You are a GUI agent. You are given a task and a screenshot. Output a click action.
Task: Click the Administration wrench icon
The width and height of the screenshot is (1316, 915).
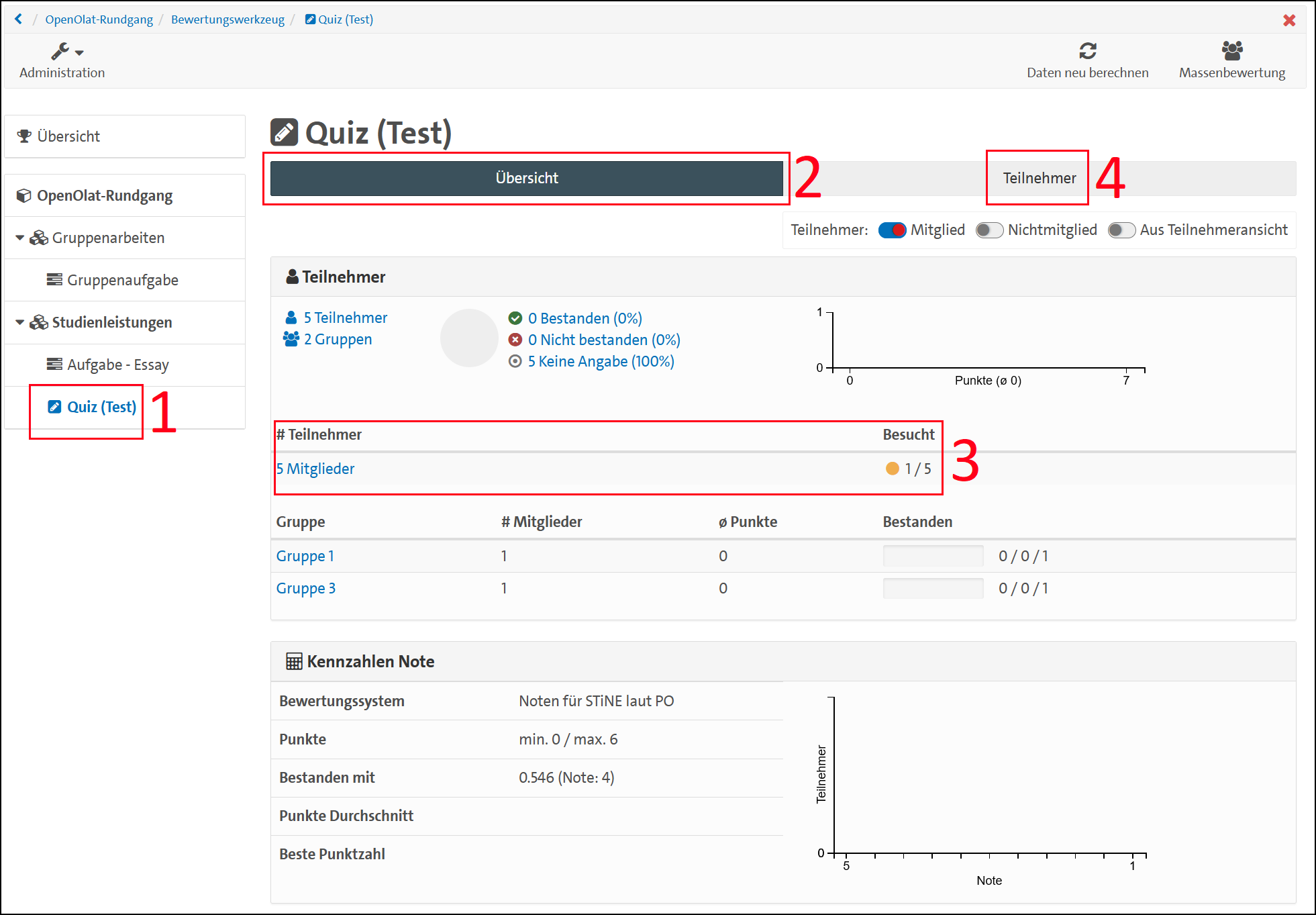pos(60,51)
